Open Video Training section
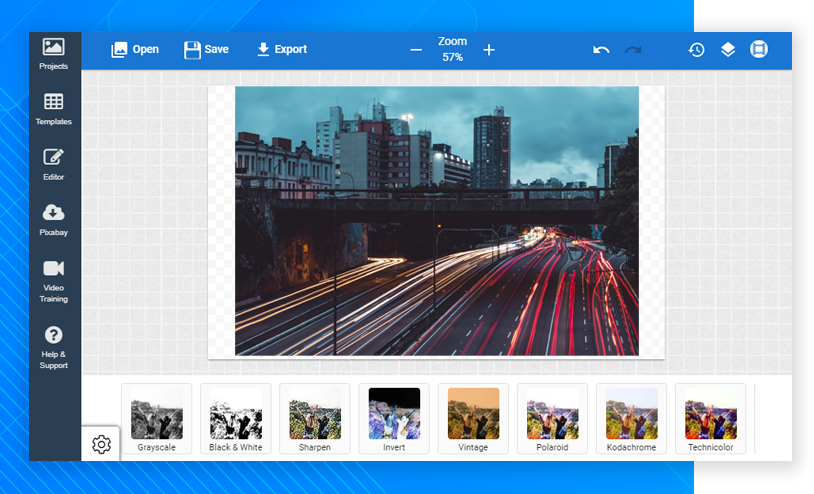The width and height of the screenshot is (814, 494). pos(53,281)
